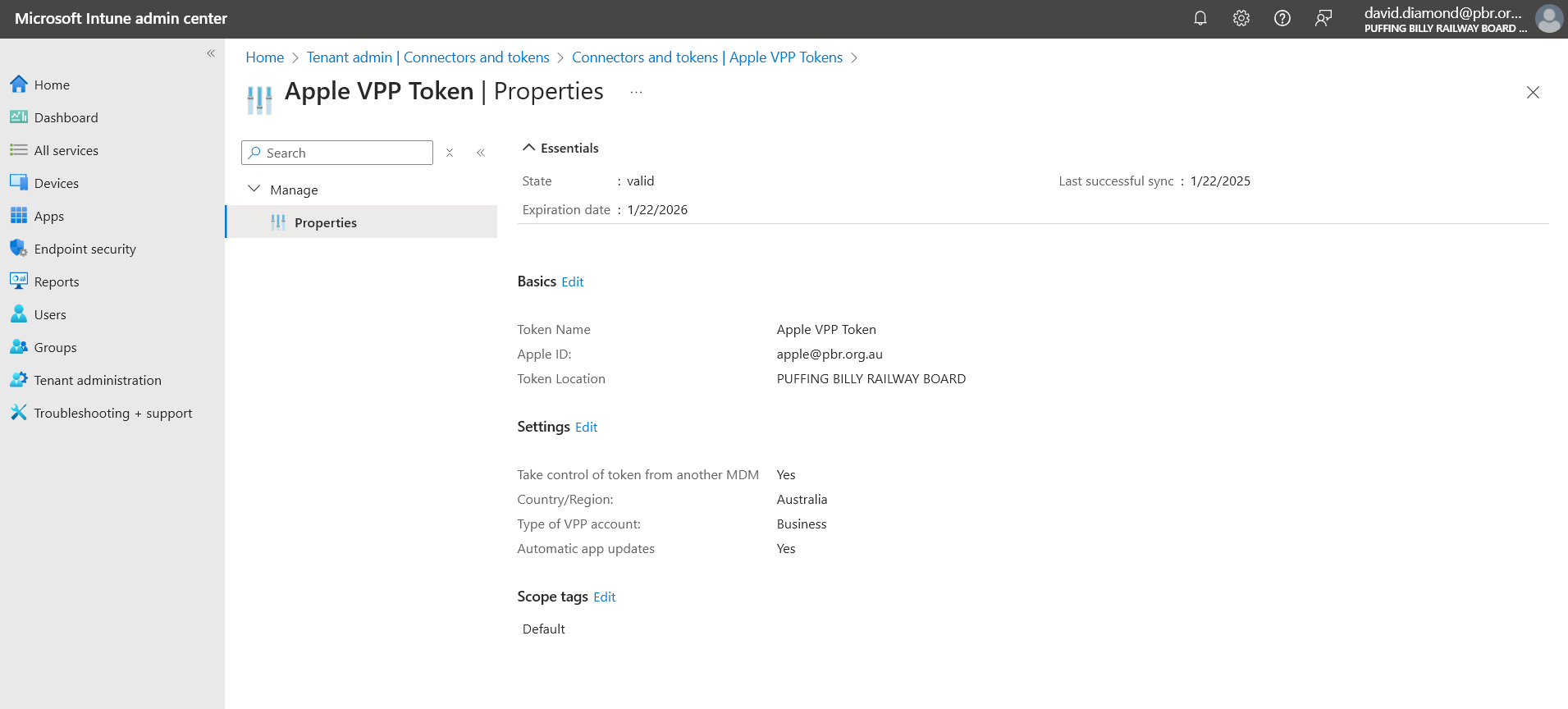Click the Home breadcrumb link
The width and height of the screenshot is (1568, 709).
coord(265,57)
